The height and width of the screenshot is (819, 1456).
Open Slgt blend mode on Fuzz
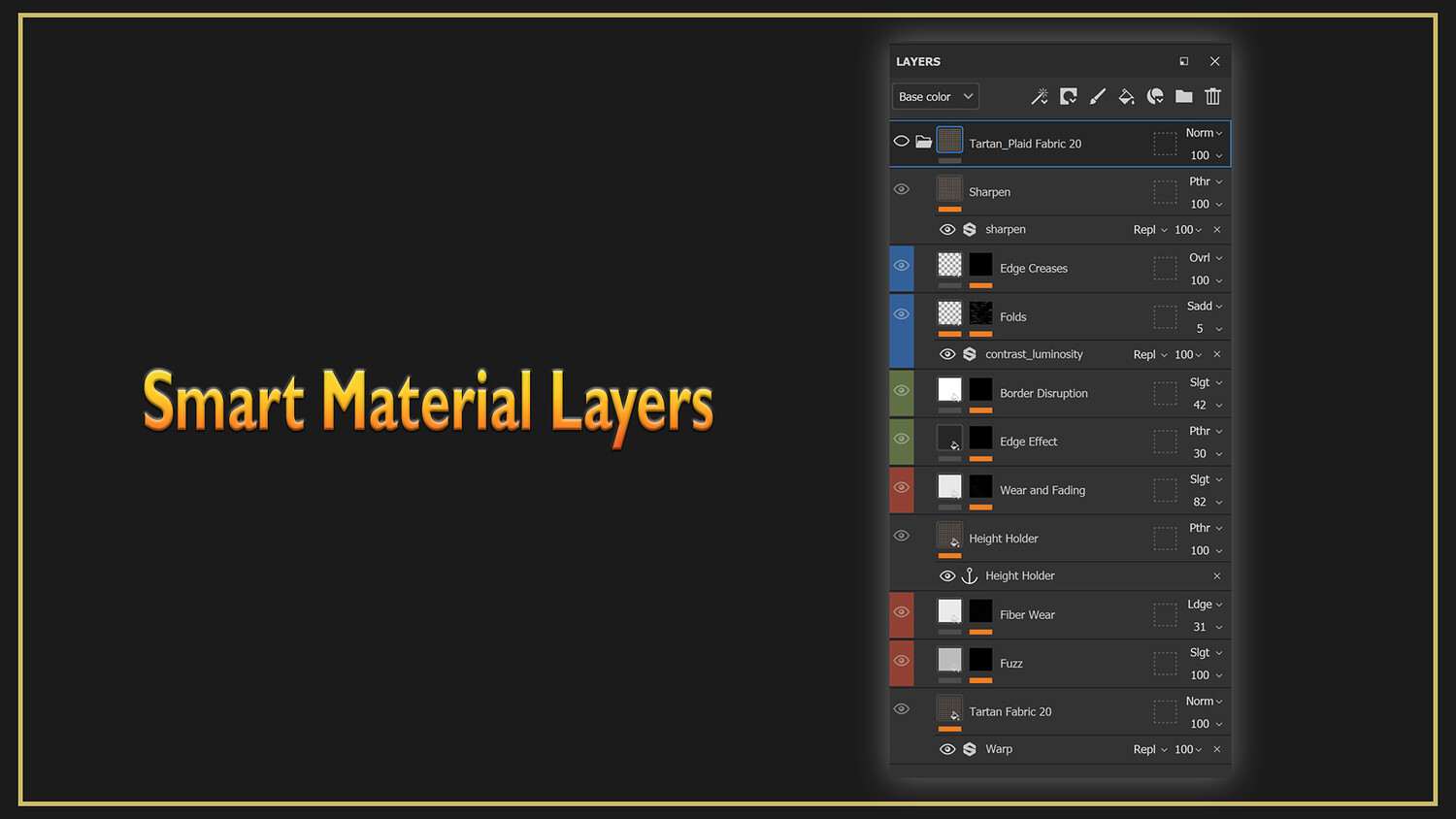click(1207, 653)
